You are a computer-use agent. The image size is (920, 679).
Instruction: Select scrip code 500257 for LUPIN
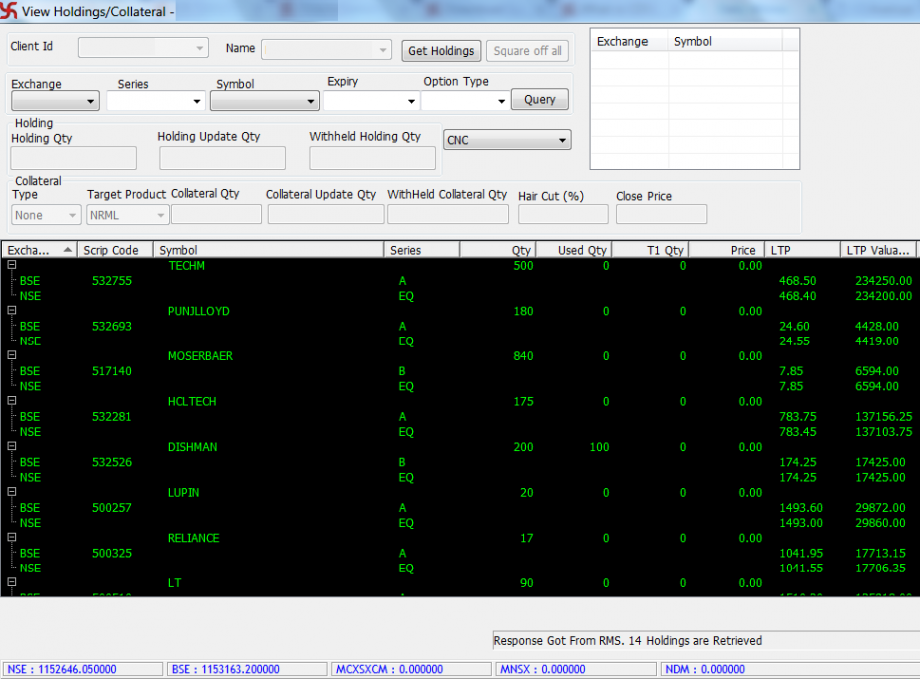point(112,508)
